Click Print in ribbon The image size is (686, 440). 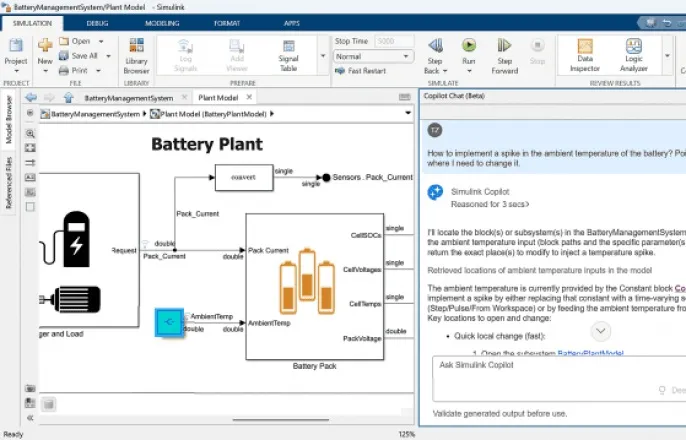point(74,70)
